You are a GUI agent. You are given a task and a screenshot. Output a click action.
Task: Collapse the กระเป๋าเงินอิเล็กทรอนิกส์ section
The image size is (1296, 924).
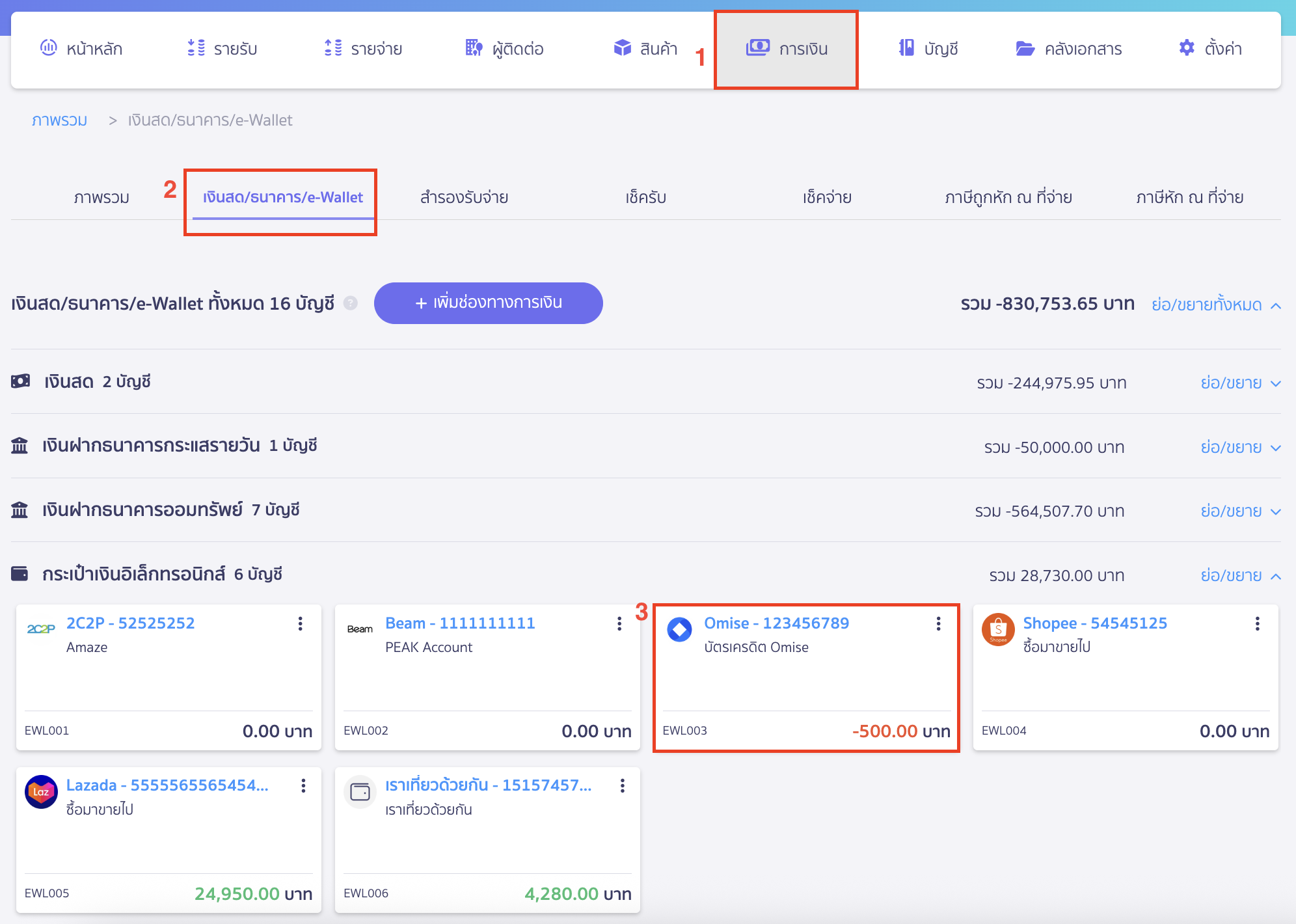click(x=1274, y=575)
